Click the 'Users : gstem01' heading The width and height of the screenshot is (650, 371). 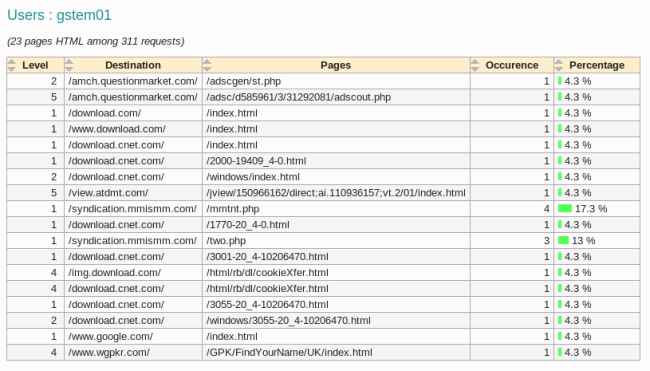click(59, 15)
